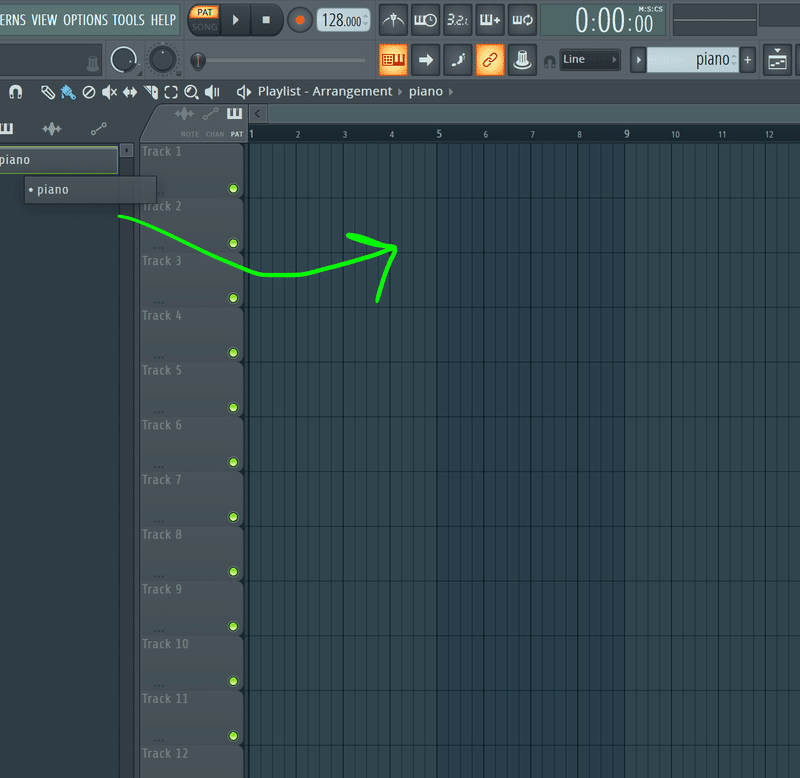
Task: Select the Playback speaker tool
Action: [212, 92]
